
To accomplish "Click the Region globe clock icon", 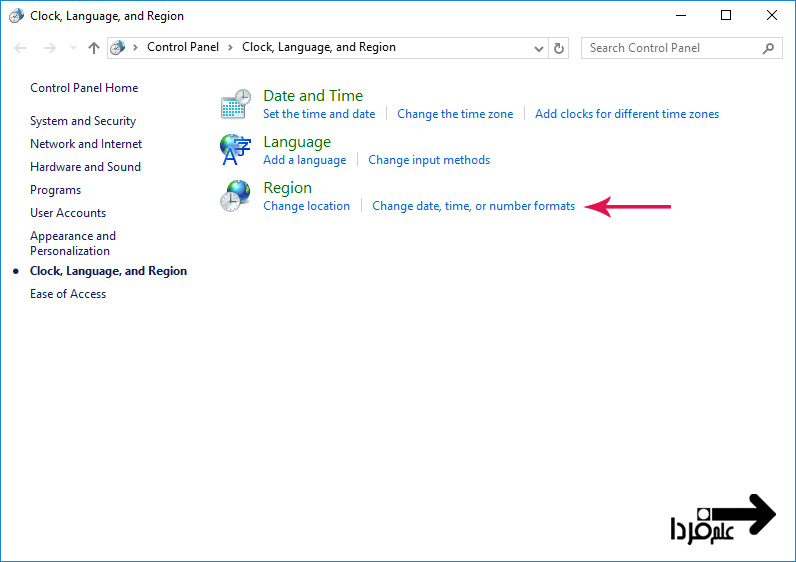I will [x=236, y=196].
